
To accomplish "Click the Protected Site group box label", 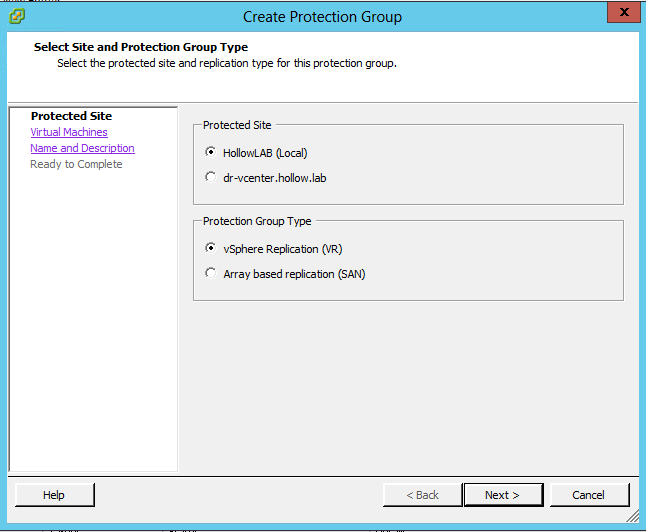I will [x=237, y=125].
